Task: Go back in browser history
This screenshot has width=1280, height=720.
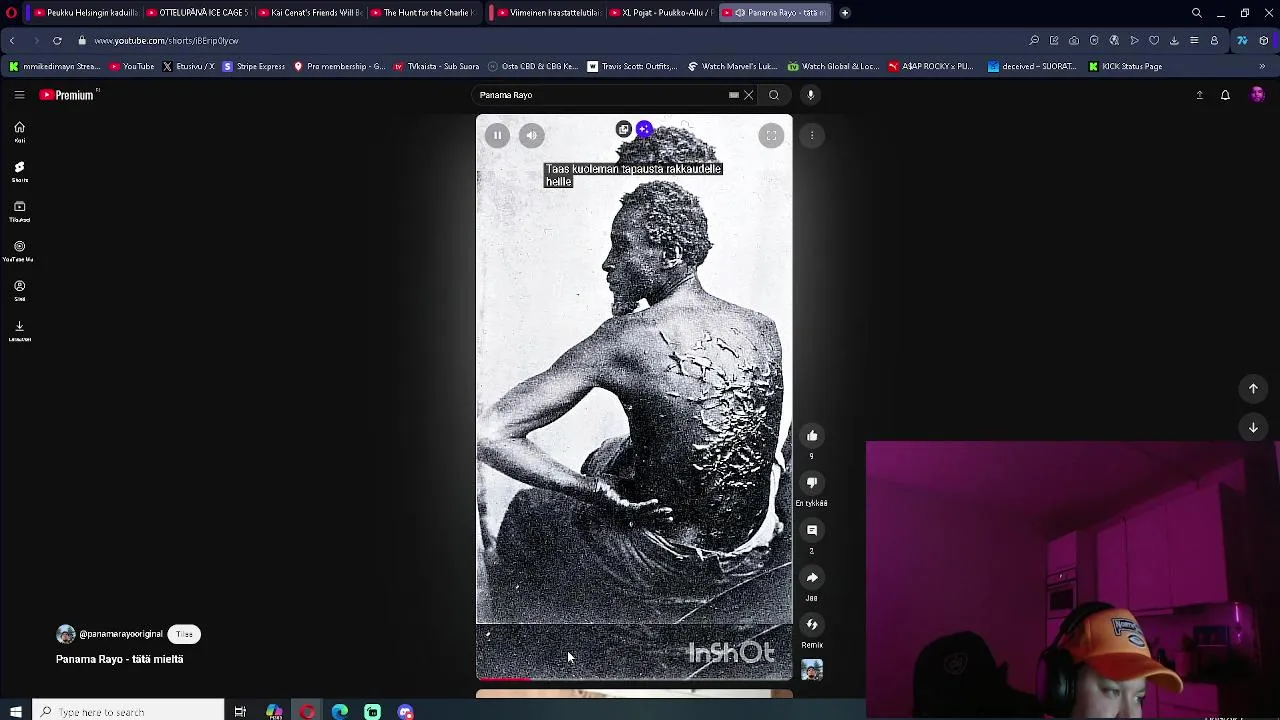Action: (x=12, y=41)
